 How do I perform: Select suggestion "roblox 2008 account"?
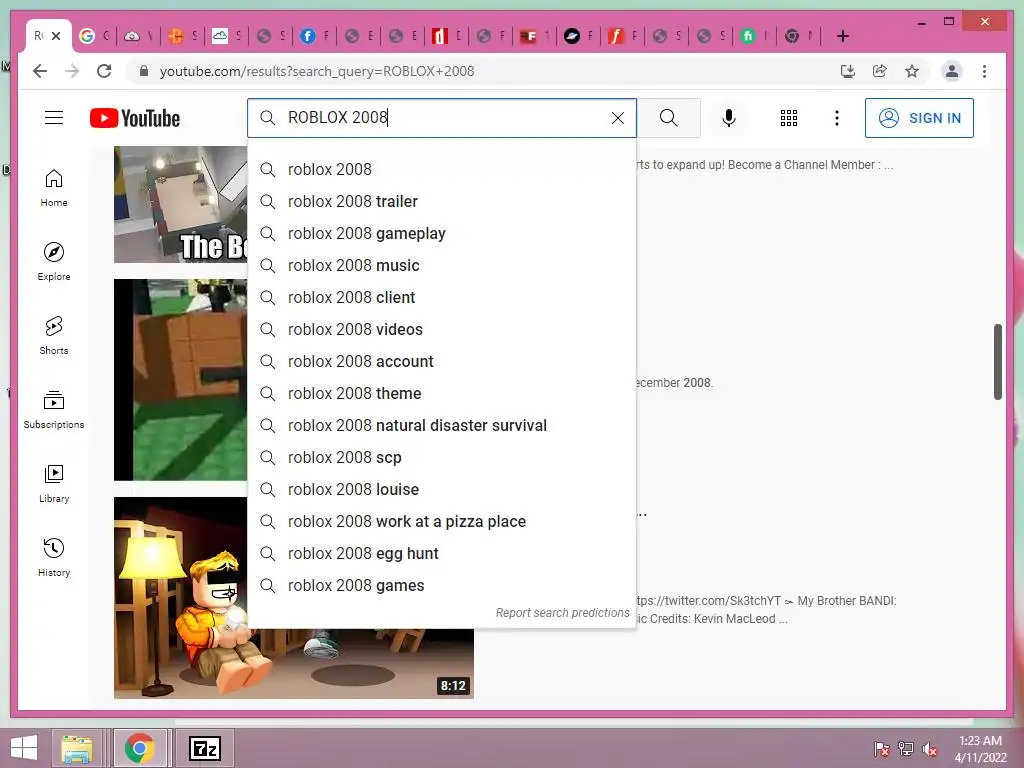(442, 361)
